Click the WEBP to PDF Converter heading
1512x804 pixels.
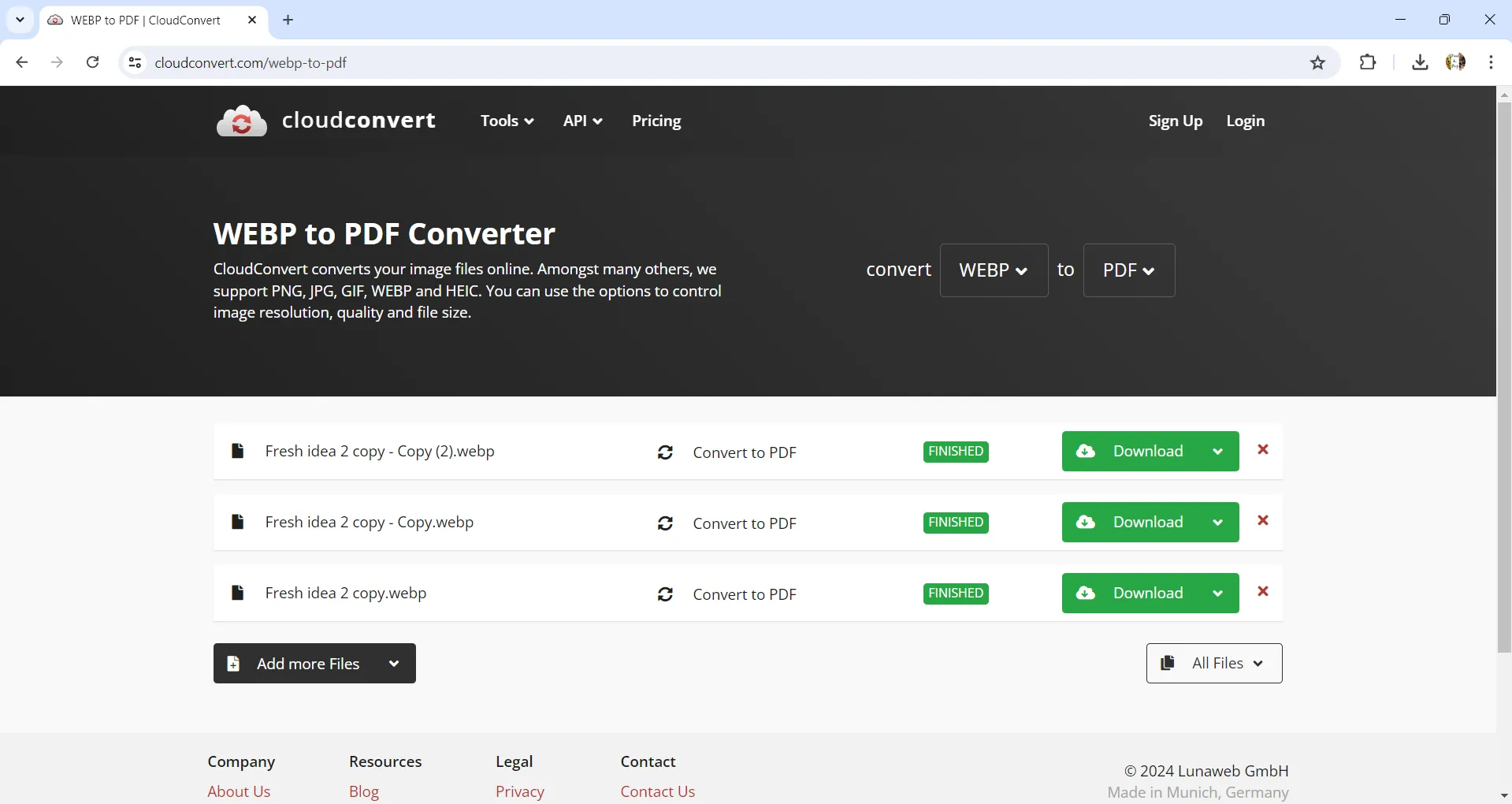click(x=385, y=233)
